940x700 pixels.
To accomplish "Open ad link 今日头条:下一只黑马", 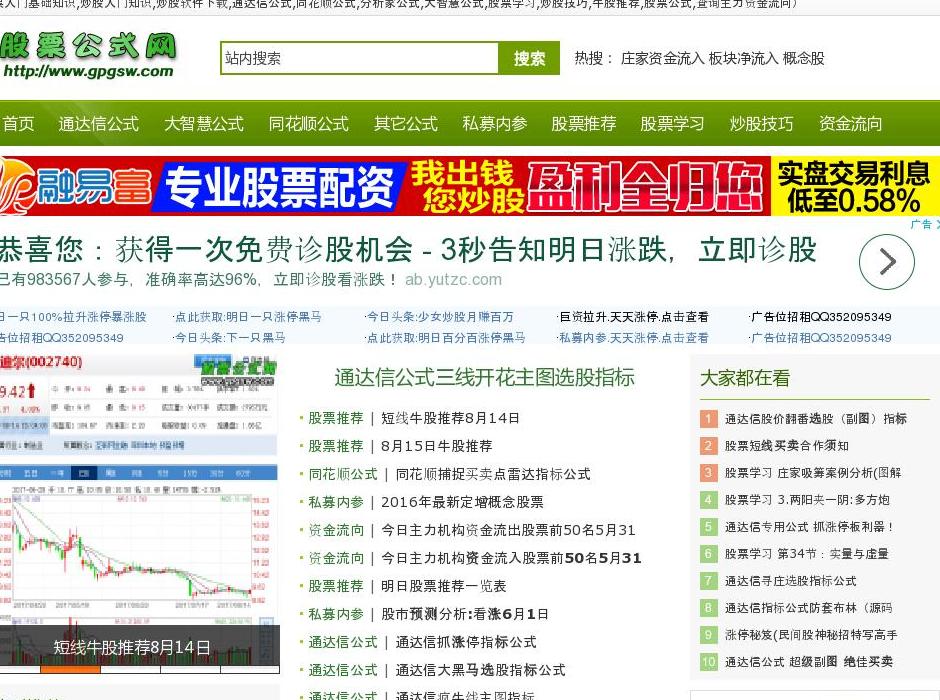I will pyautogui.click(x=229, y=337).
